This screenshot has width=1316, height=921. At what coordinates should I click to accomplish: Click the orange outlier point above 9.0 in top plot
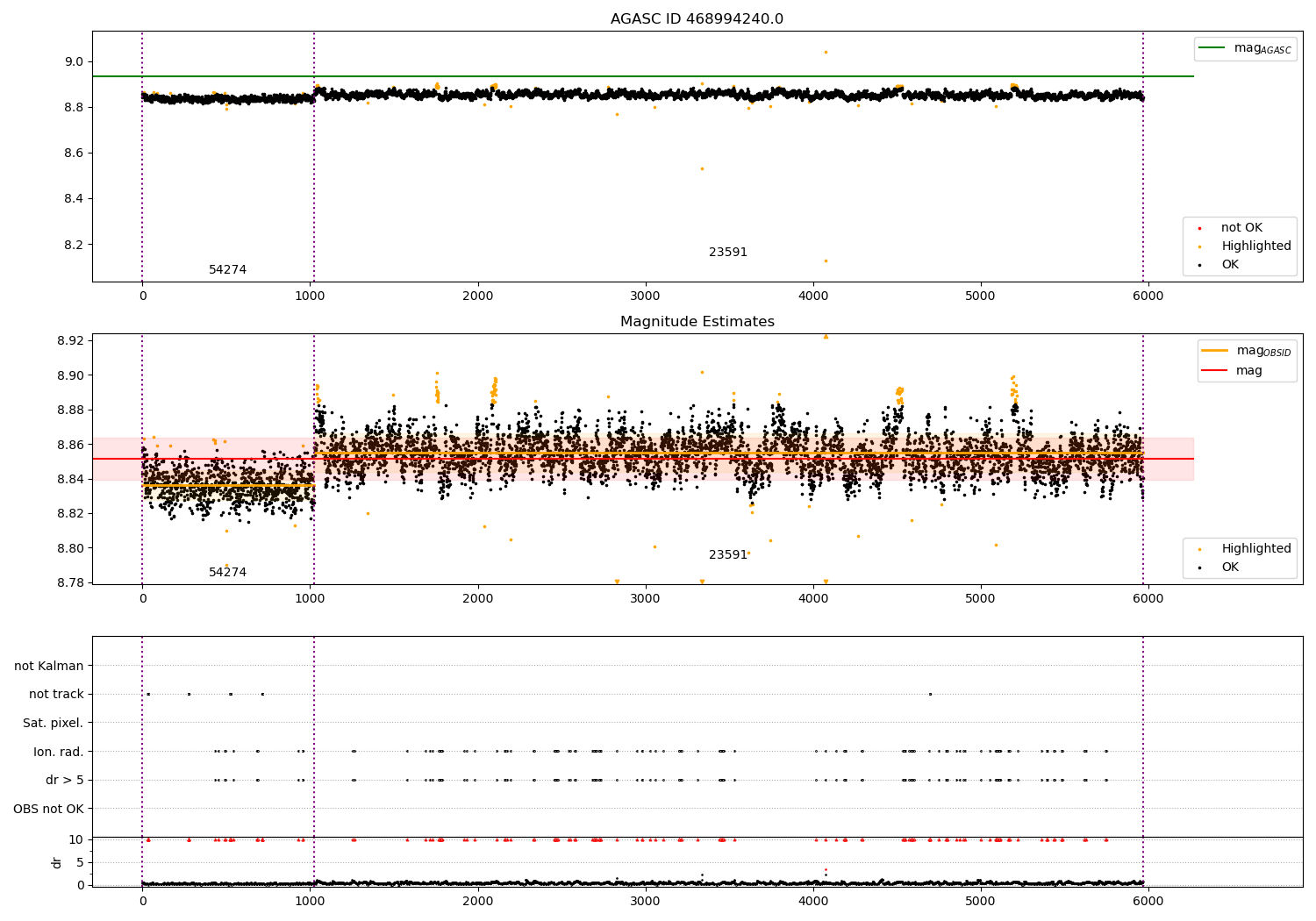[x=826, y=52]
